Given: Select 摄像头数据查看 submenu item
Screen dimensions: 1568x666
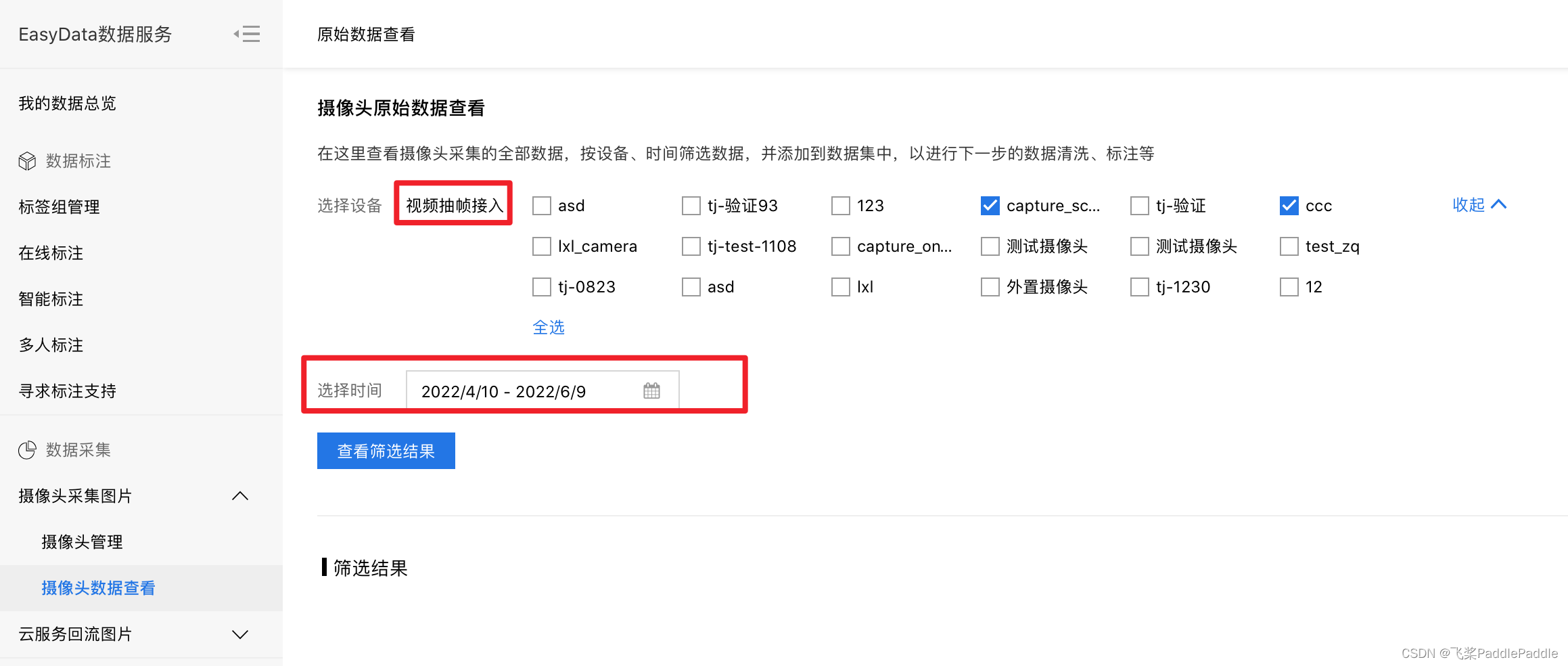Looking at the screenshot, I should pyautogui.click(x=98, y=588).
